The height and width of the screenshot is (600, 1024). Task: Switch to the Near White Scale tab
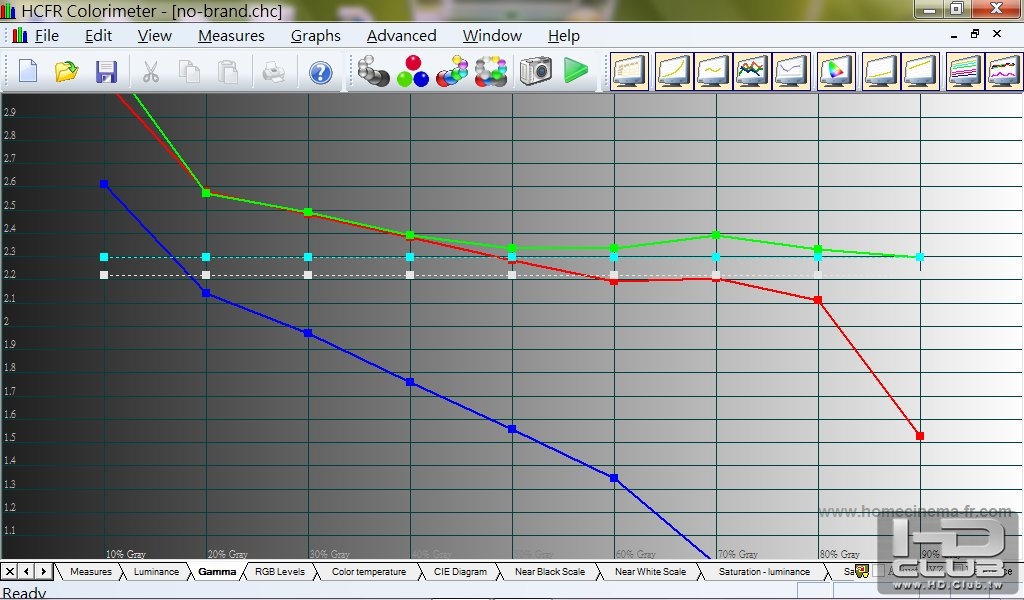(x=650, y=571)
